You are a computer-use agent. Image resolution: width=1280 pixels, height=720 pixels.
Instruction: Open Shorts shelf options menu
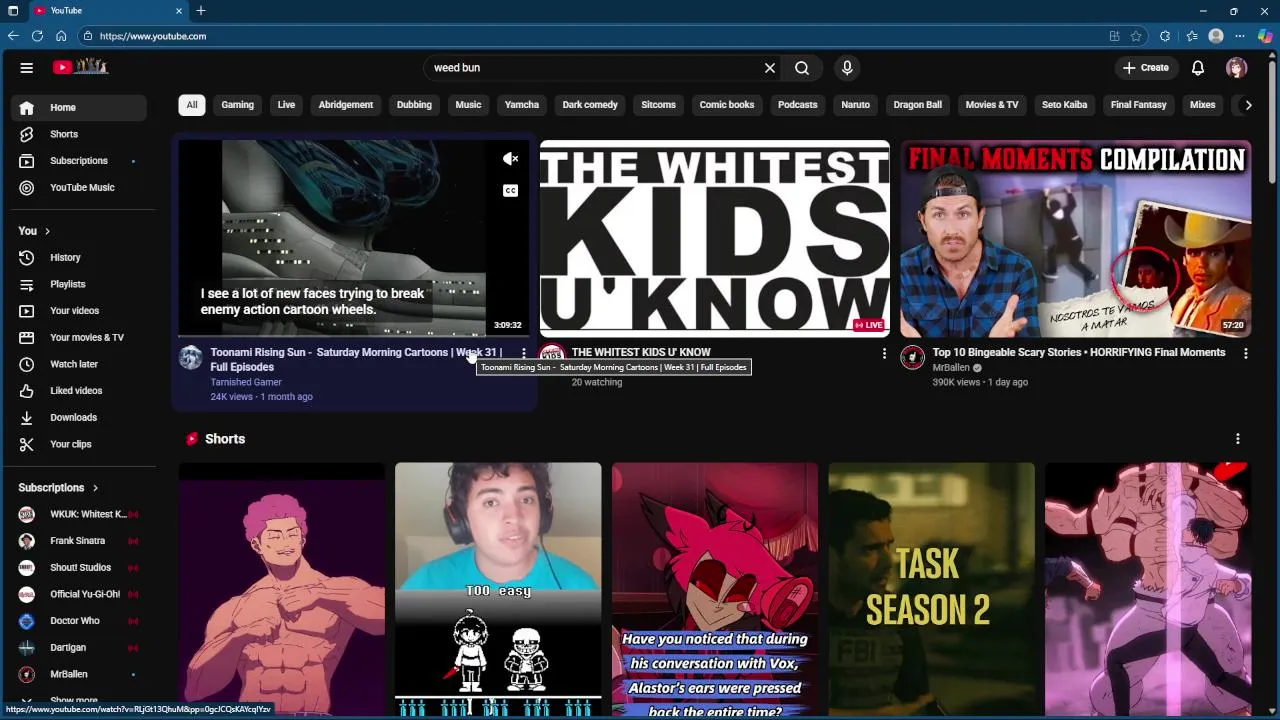(x=1238, y=439)
